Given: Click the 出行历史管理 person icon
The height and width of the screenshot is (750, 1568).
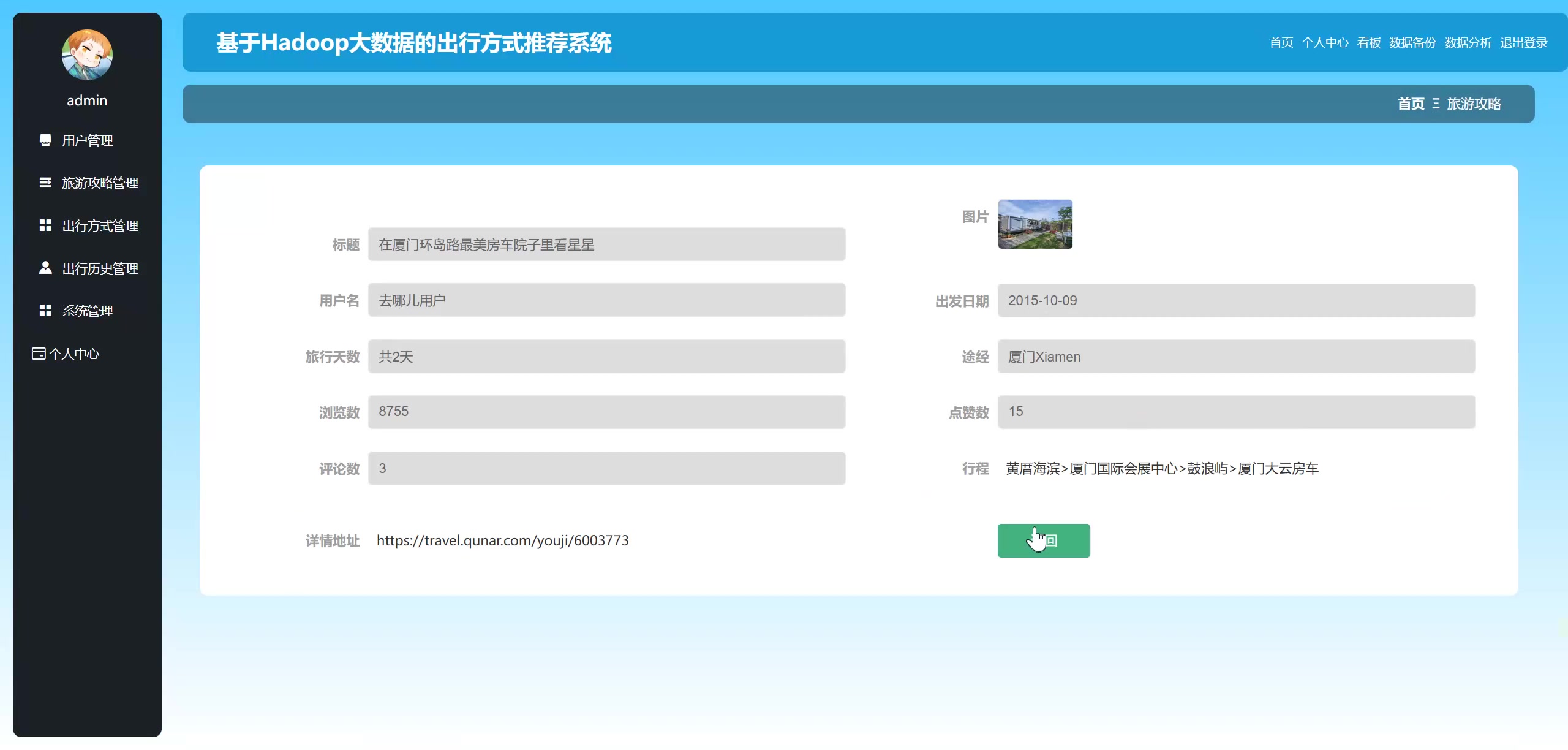Looking at the screenshot, I should pyautogui.click(x=45, y=268).
